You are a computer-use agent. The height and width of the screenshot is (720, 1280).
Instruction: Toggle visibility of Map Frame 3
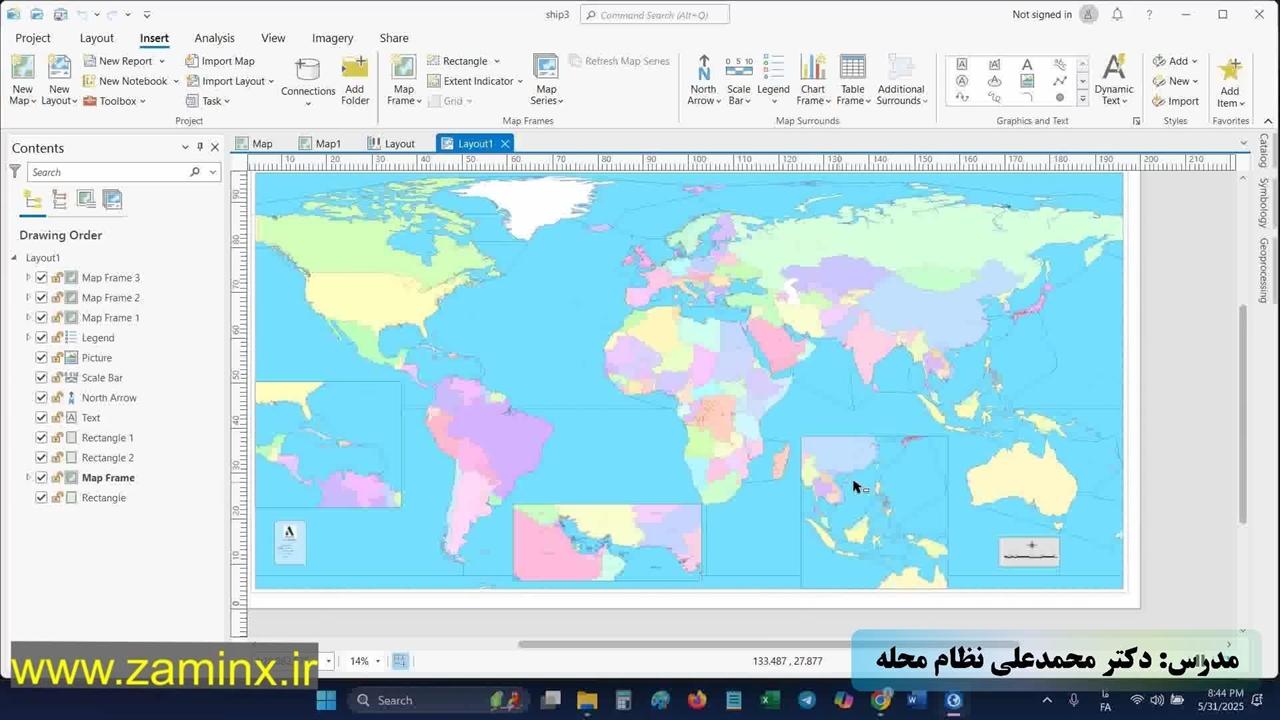click(x=41, y=278)
